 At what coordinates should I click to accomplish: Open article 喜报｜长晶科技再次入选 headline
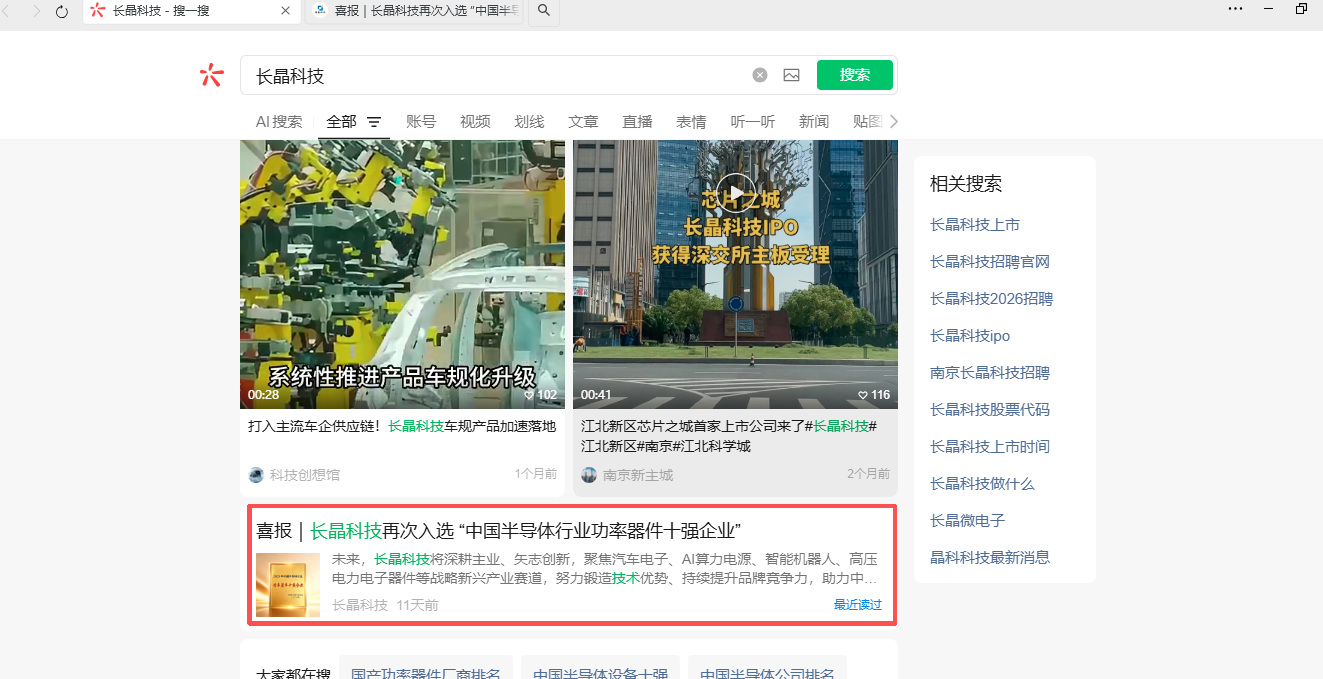click(498, 531)
